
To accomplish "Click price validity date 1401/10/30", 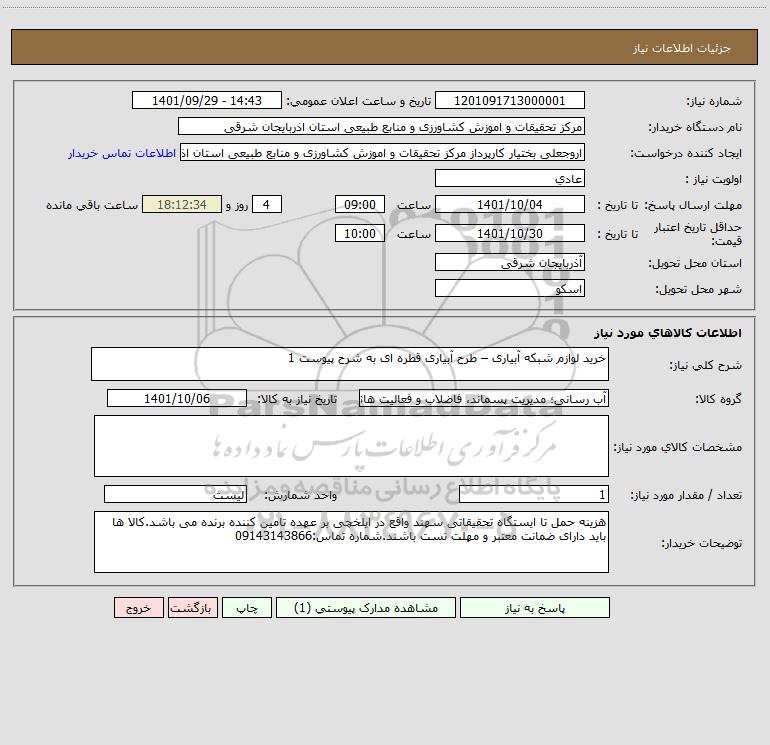I will (510, 233).
